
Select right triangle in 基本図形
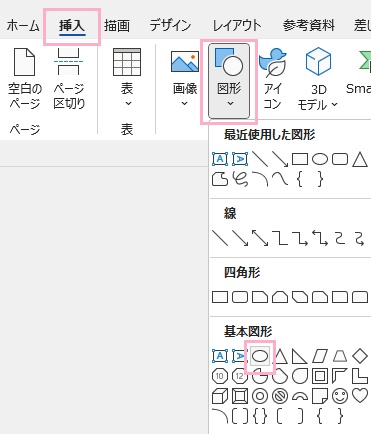[300, 356]
